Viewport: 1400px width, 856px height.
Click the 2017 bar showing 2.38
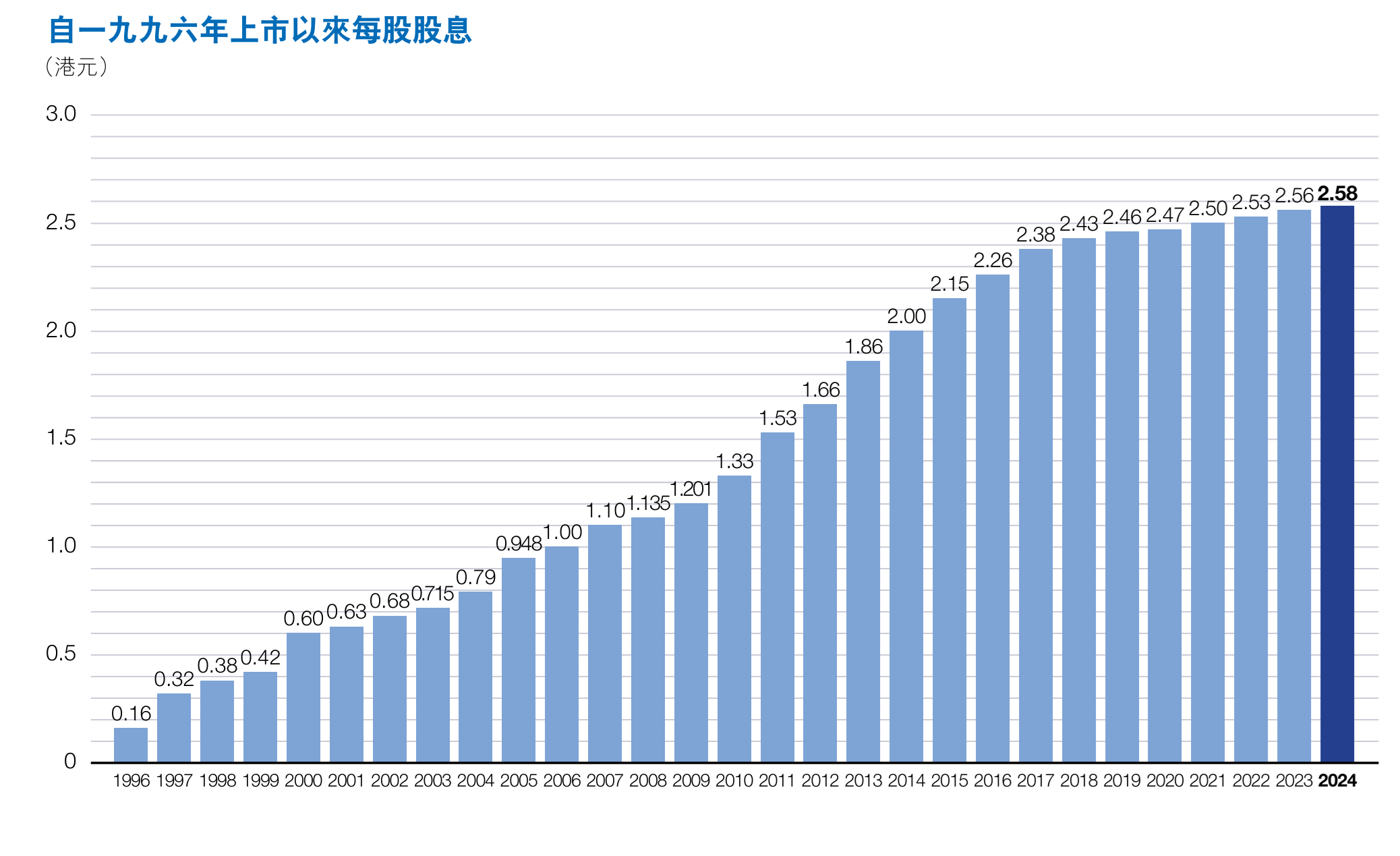(x=1035, y=505)
